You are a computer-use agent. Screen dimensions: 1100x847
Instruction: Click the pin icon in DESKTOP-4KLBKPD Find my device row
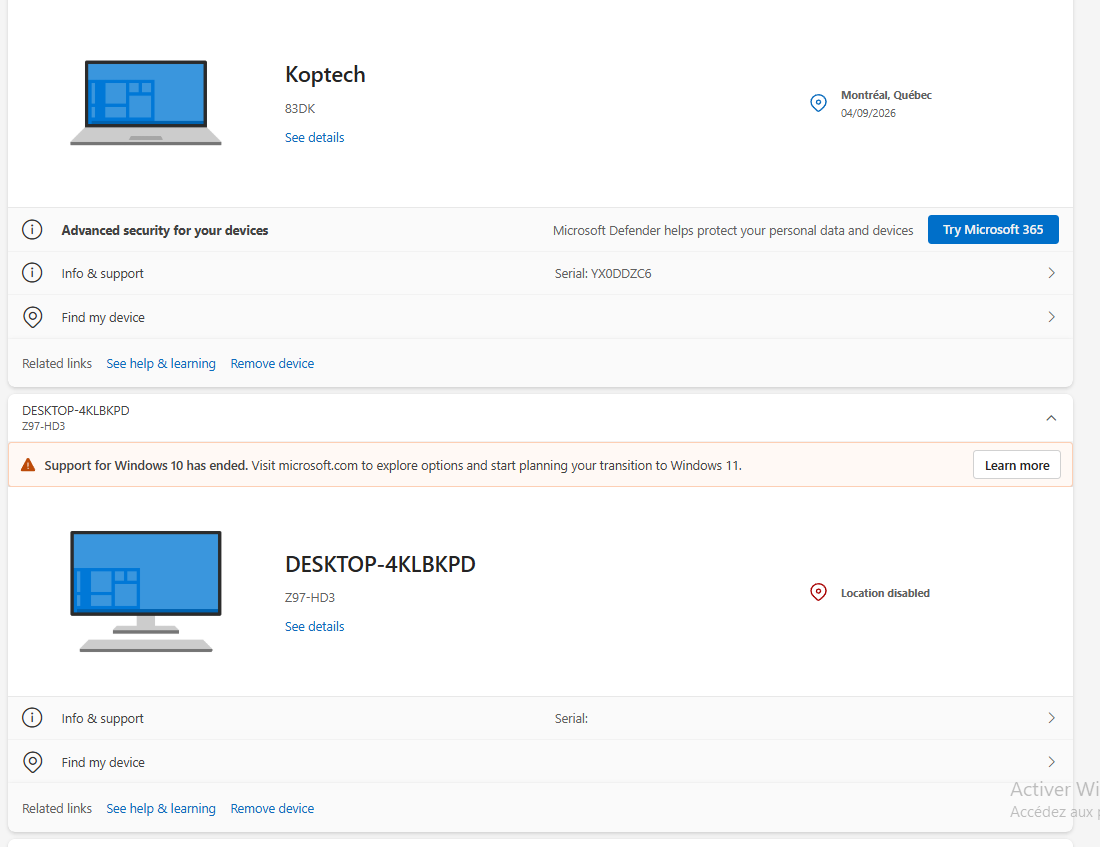[32, 762]
